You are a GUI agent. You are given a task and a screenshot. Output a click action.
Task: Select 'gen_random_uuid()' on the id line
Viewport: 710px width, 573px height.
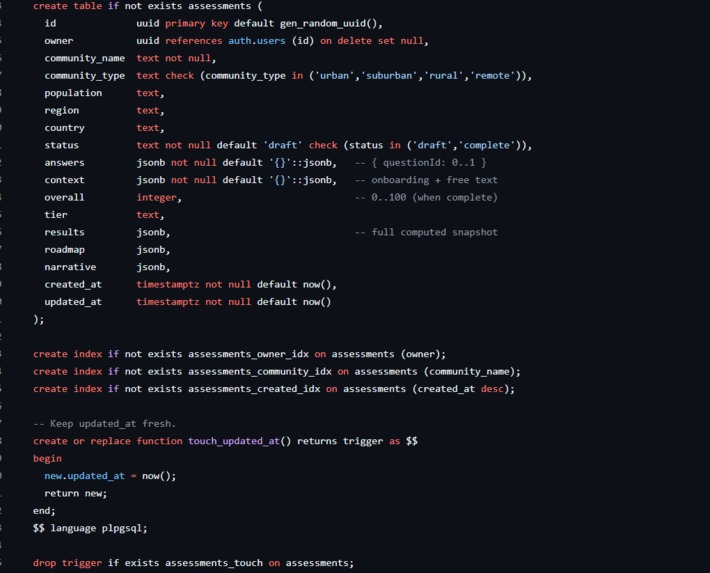tap(328, 24)
